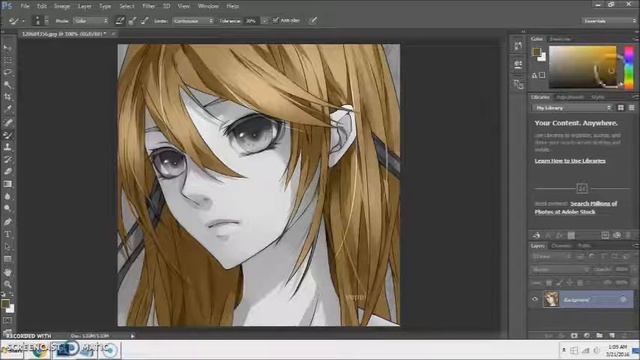Switch to the Swatches tab
The height and width of the screenshot is (360, 640).
[x=560, y=39]
